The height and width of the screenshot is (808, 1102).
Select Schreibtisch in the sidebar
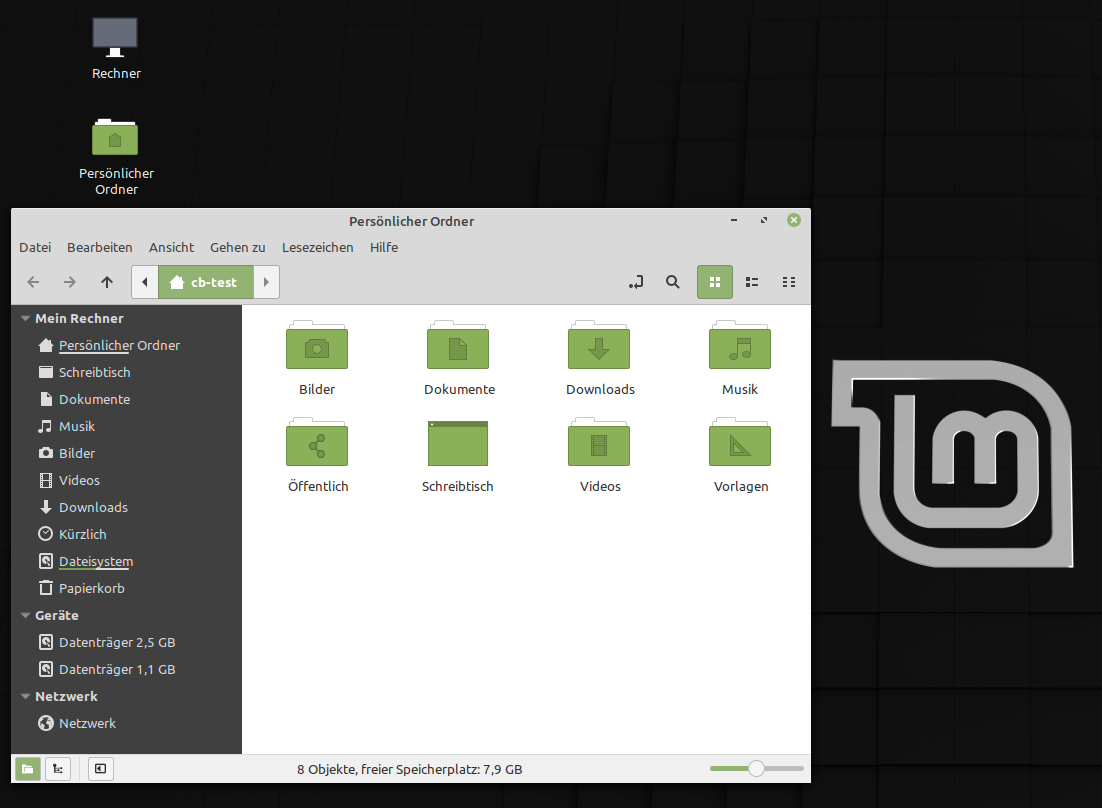[x=127, y=372]
